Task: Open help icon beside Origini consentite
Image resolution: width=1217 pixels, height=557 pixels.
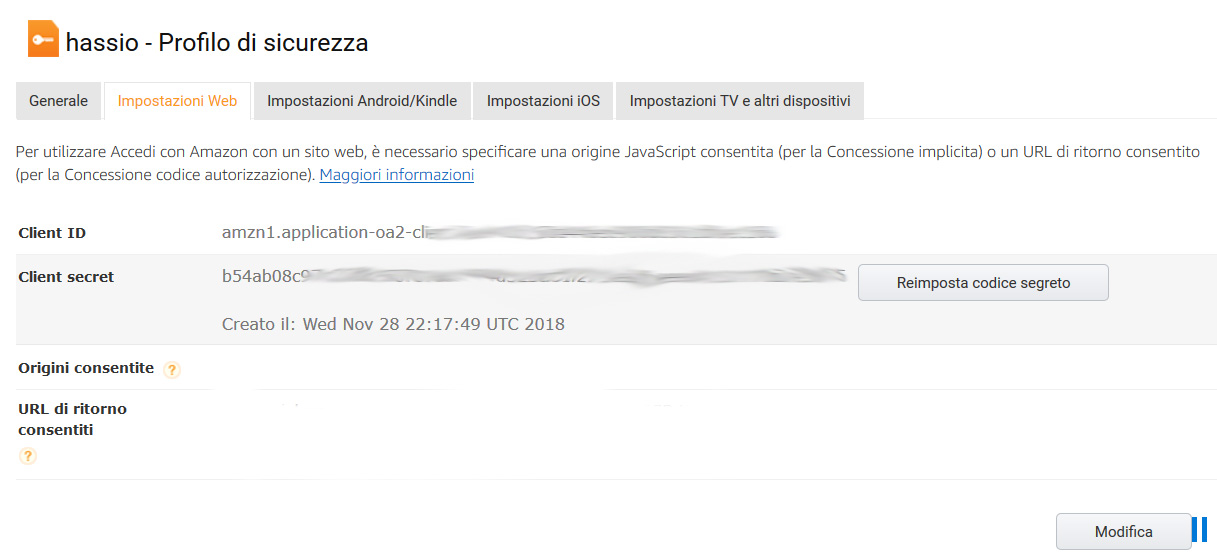Action: coord(172,370)
